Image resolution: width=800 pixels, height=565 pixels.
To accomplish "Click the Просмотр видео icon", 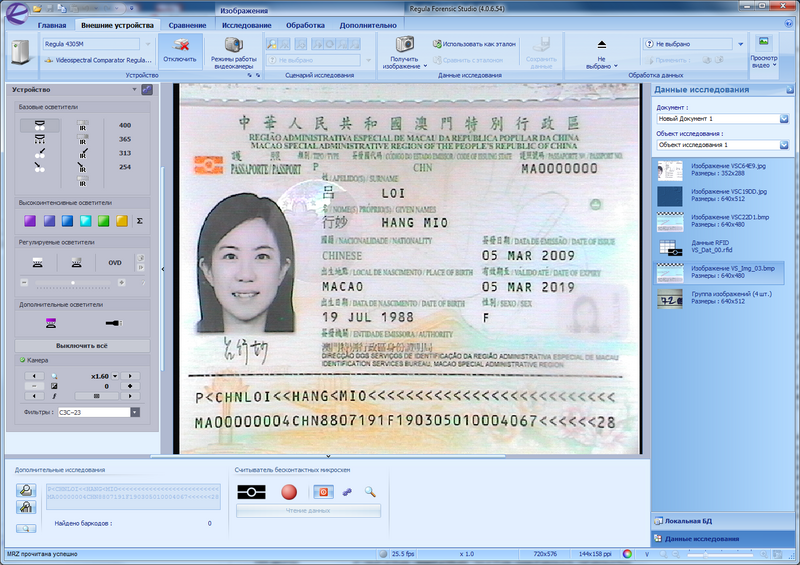I will tap(763, 50).
